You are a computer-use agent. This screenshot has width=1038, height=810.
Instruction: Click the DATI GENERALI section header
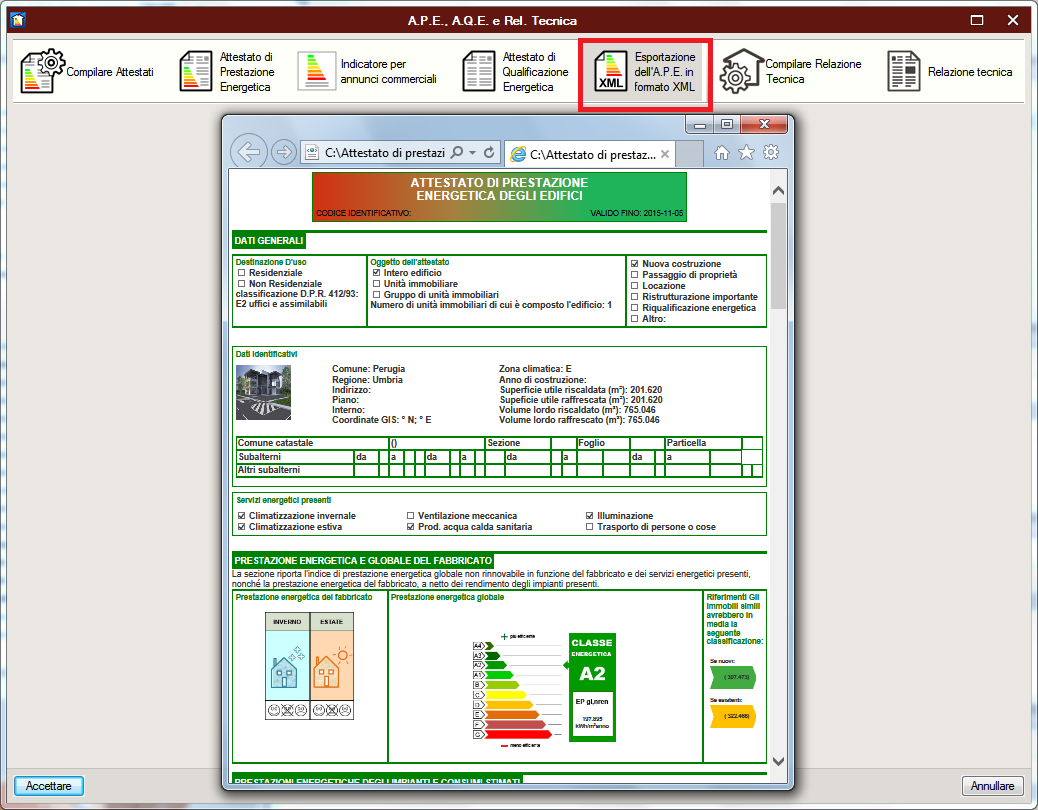coord(269,241)
